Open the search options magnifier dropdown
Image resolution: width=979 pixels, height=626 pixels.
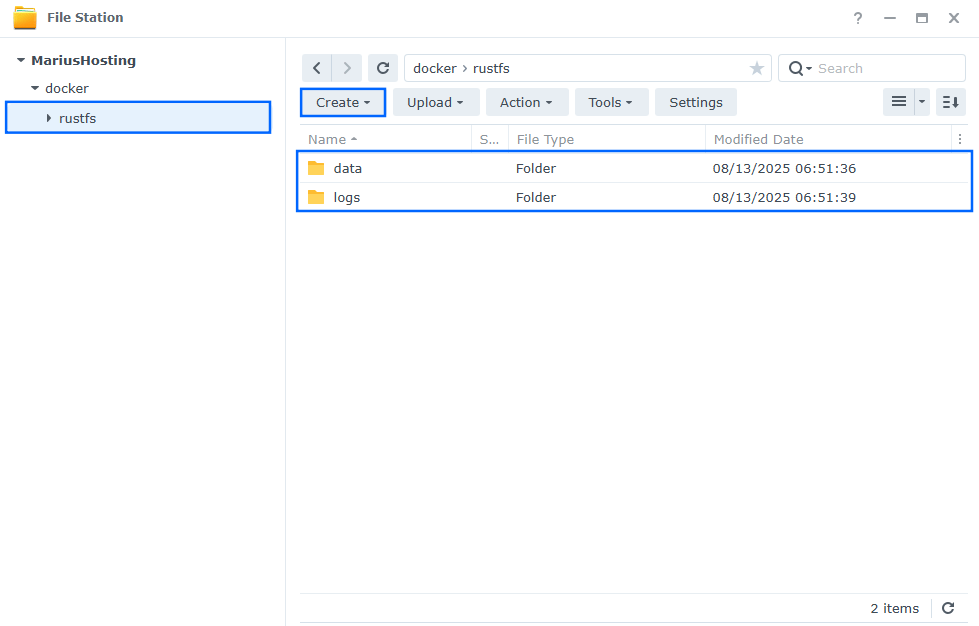(x=800, y=68)
